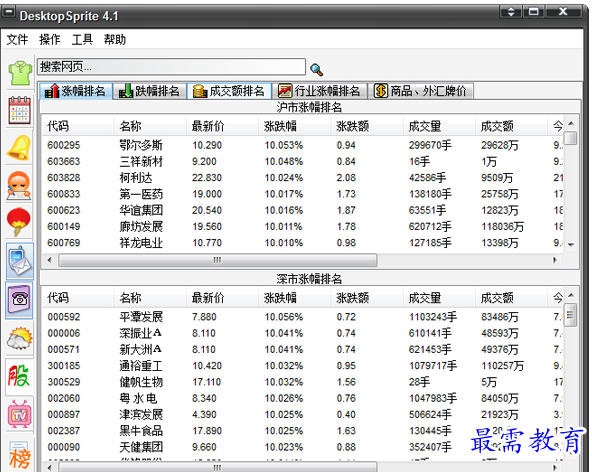Open the purple telephone directory icon
The height and width of the screenshot is (472, 592).
pos(19,300)
